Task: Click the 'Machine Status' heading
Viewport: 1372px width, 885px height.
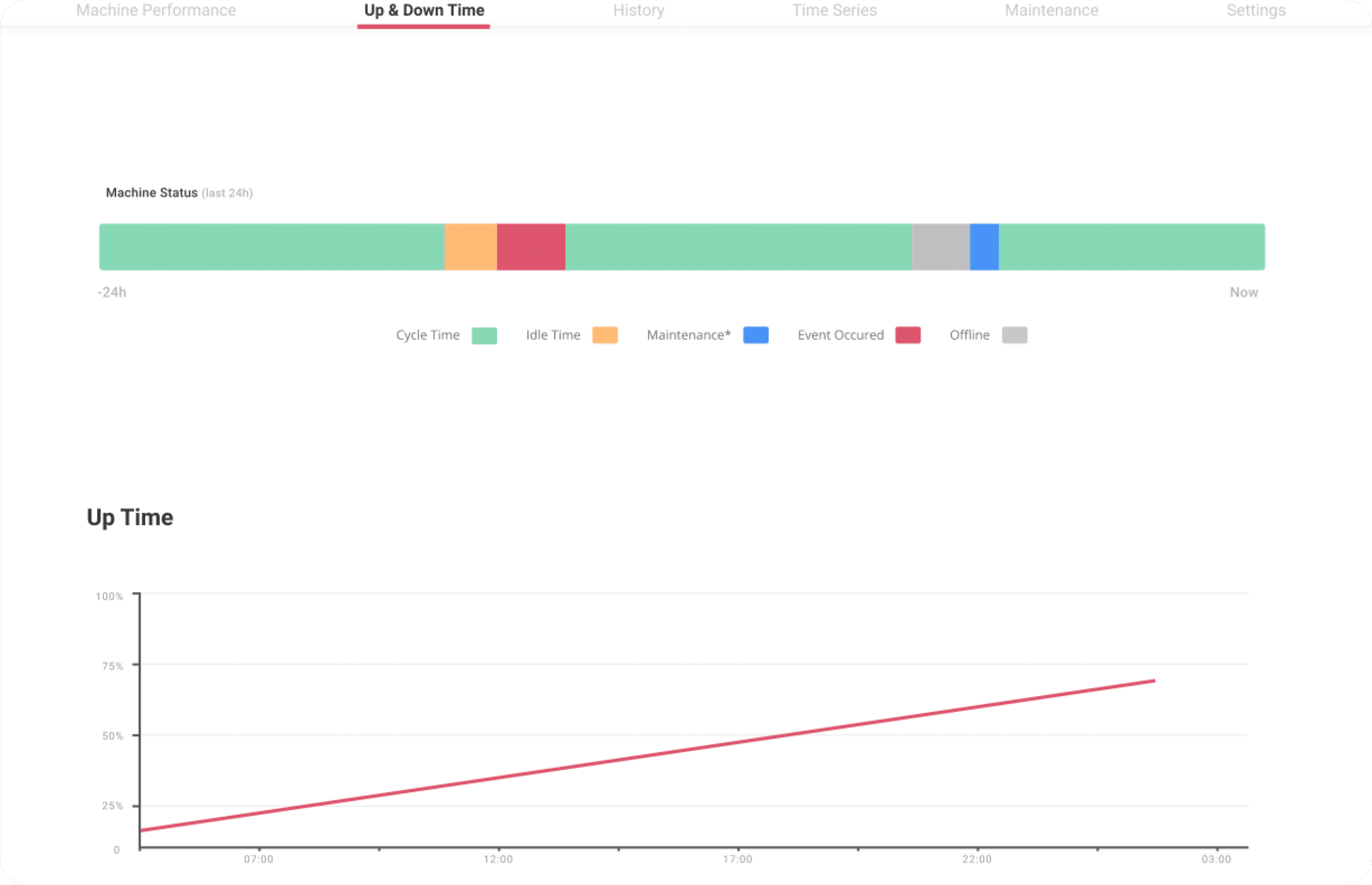Action: [152, 193]
